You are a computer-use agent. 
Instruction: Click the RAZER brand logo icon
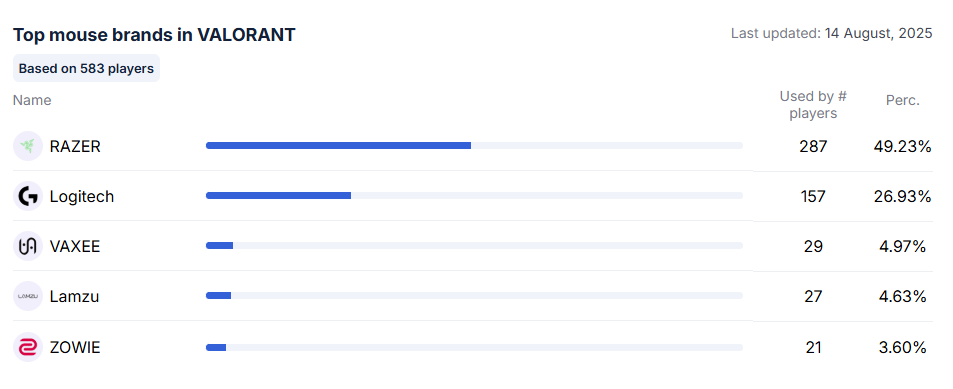[27, 146]
